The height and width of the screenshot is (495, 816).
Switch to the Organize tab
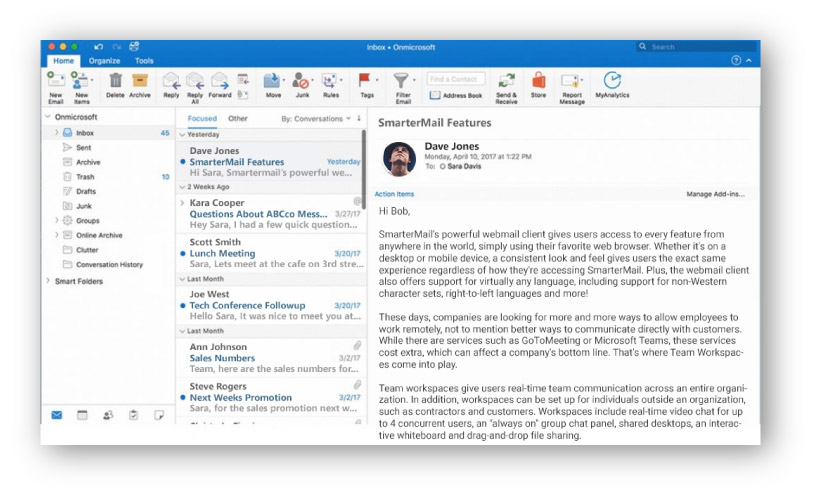pos(104,61)
